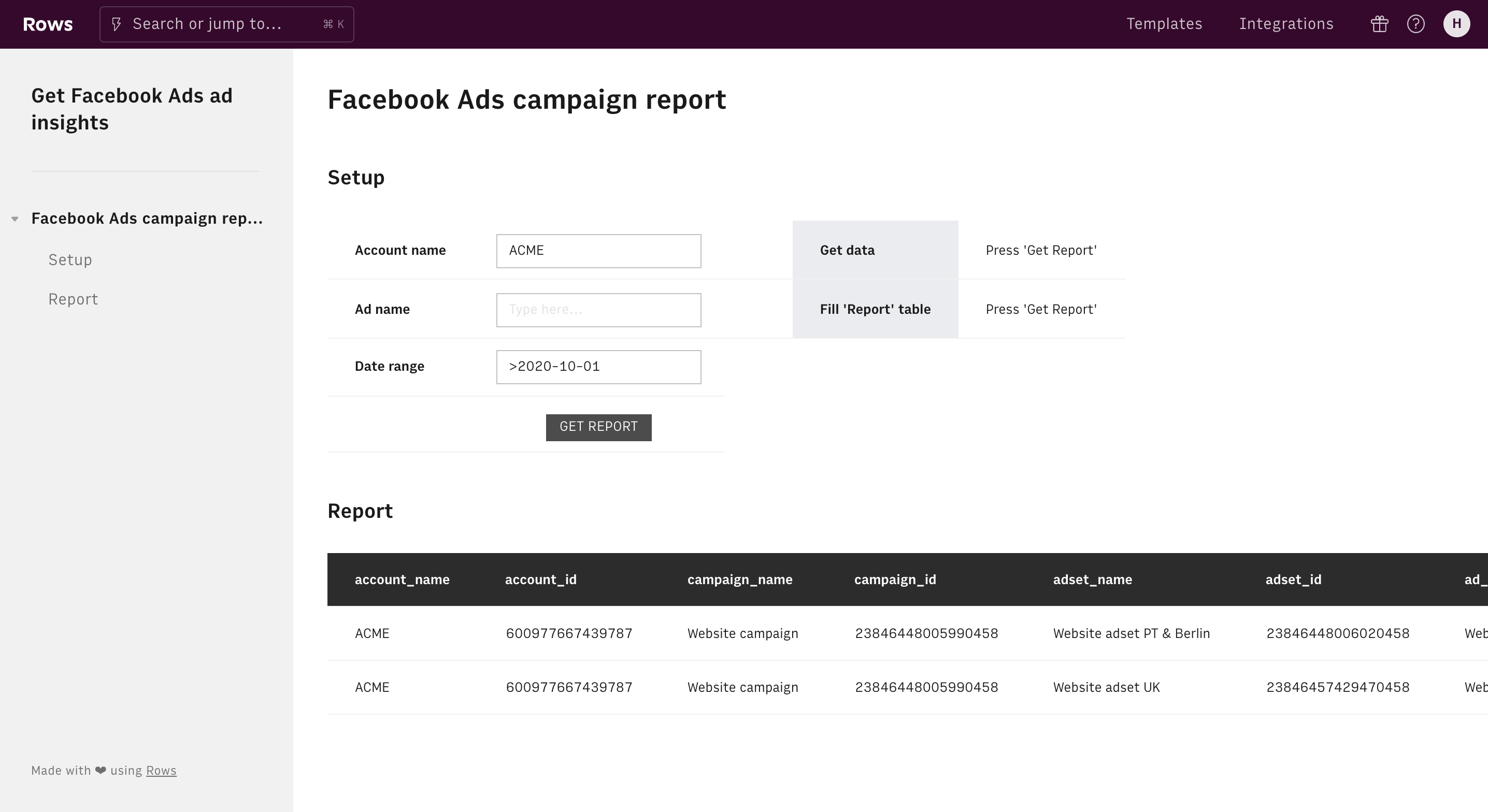The height and width of the screenshot is (812, 1488).
Task: Go to Report in the sidebar
Action: coord(74,299)
